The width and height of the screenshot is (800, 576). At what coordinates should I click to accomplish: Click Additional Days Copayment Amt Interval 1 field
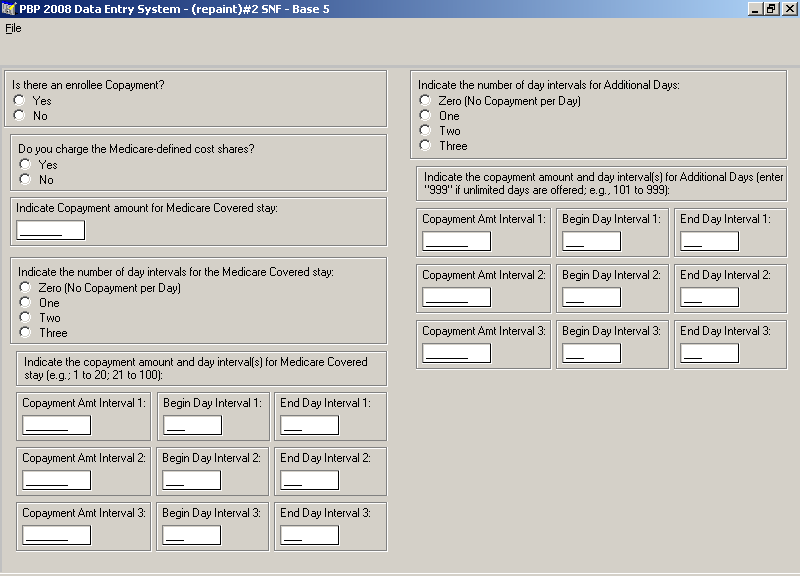click(x=457, y=241)
